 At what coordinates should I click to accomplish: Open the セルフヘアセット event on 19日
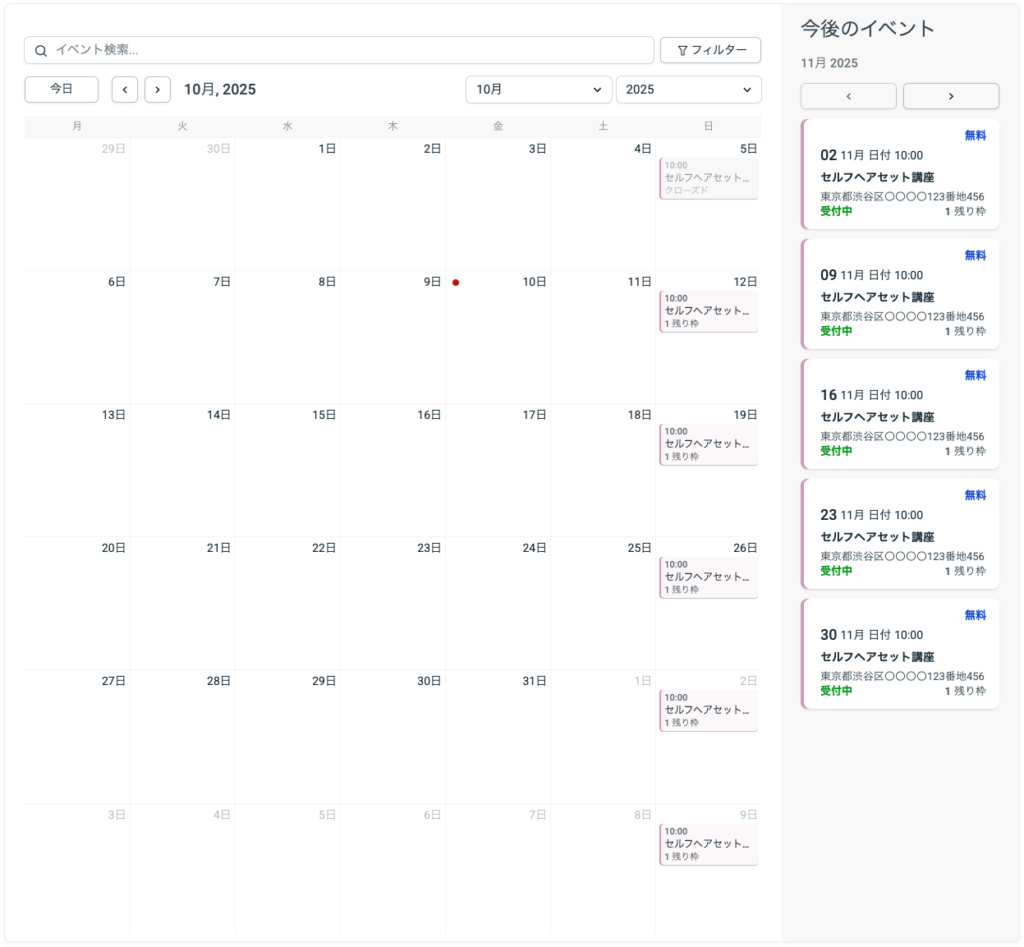(x=708, y=444)
